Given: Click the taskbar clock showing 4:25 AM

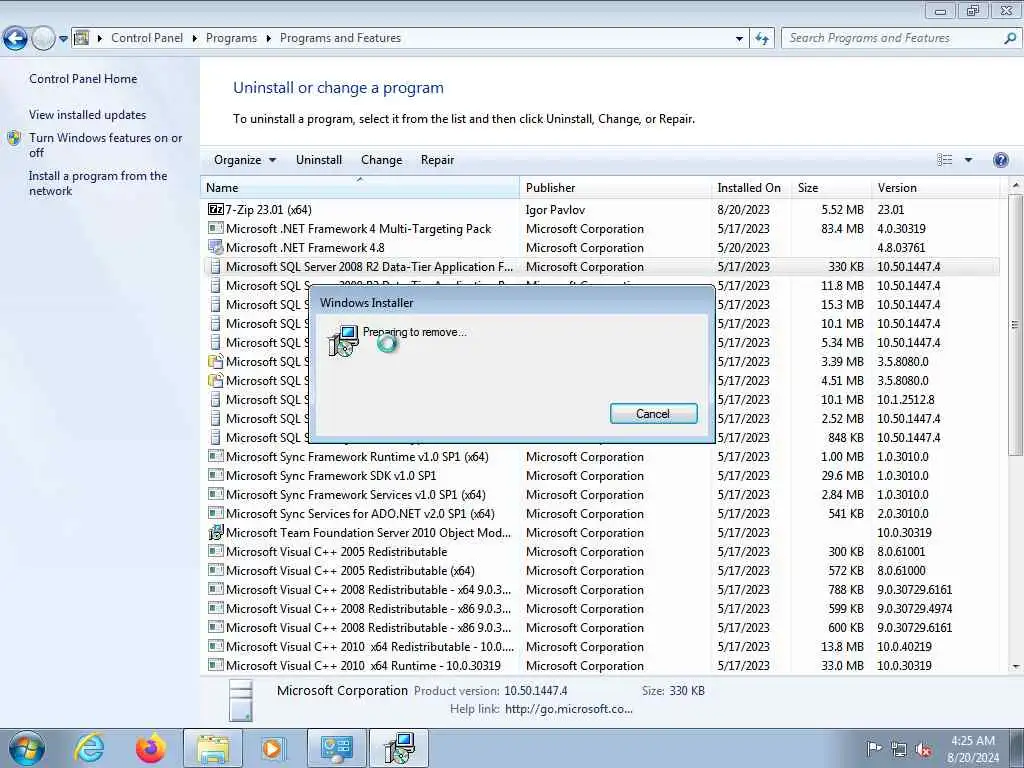Looking at the screenshot, I should tap(973, 749).
